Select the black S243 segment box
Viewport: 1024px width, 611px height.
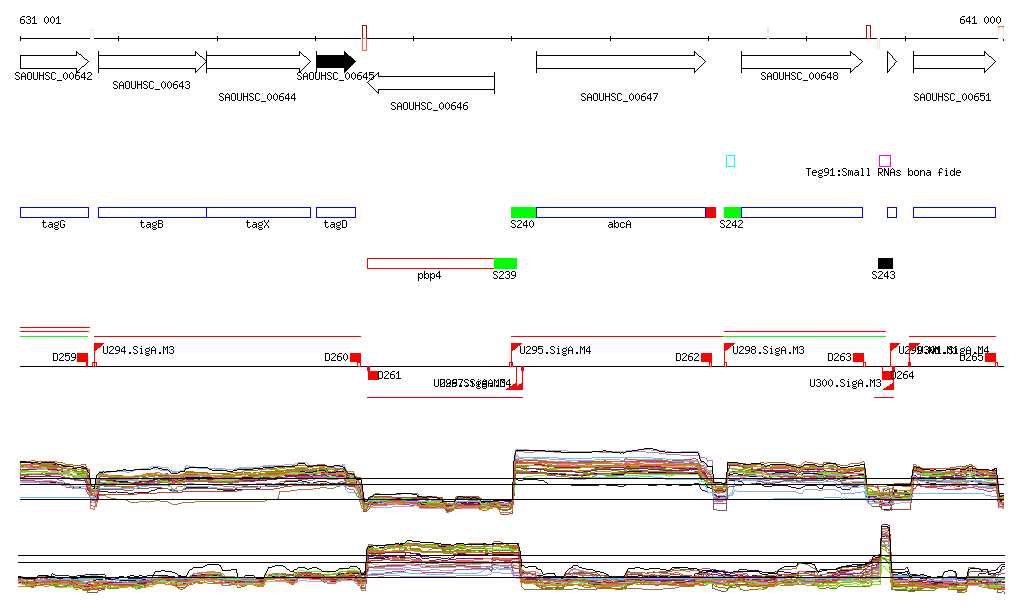click(885, 263)
